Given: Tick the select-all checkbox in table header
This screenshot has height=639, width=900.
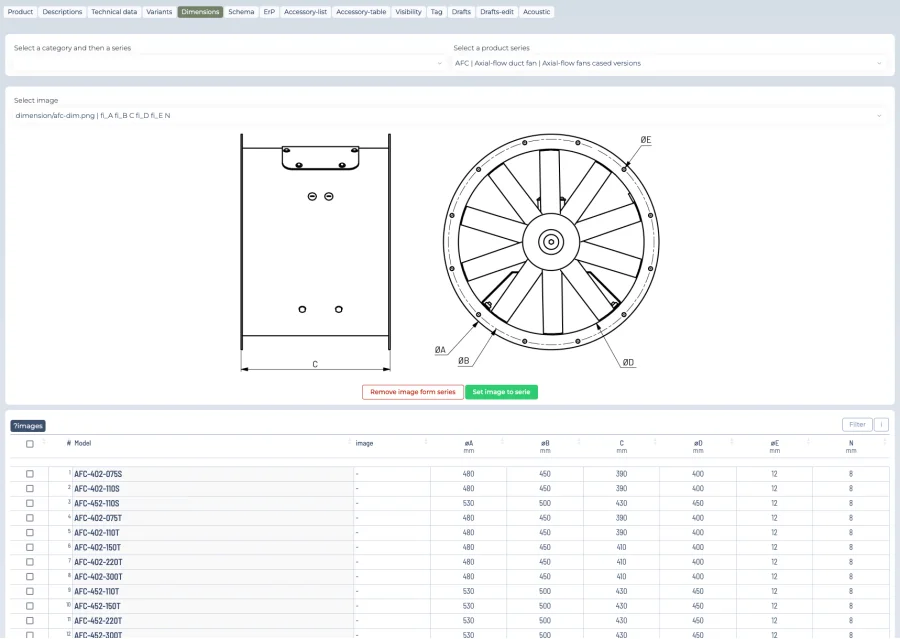Looking at the screenshot, I should (x=30, y=444).
